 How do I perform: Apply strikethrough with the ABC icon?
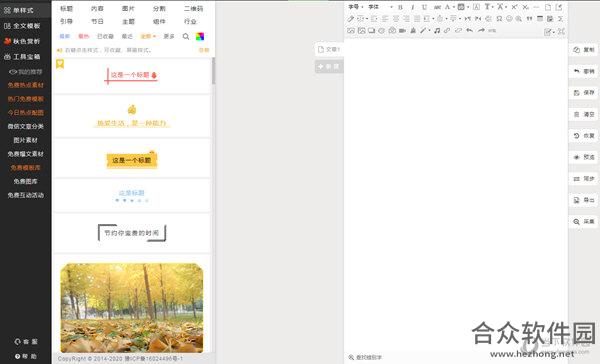click(437, 7)
